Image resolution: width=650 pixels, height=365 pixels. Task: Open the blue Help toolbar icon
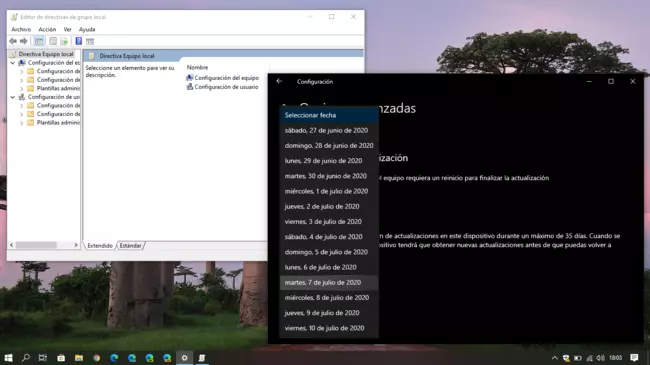(78, 41)
